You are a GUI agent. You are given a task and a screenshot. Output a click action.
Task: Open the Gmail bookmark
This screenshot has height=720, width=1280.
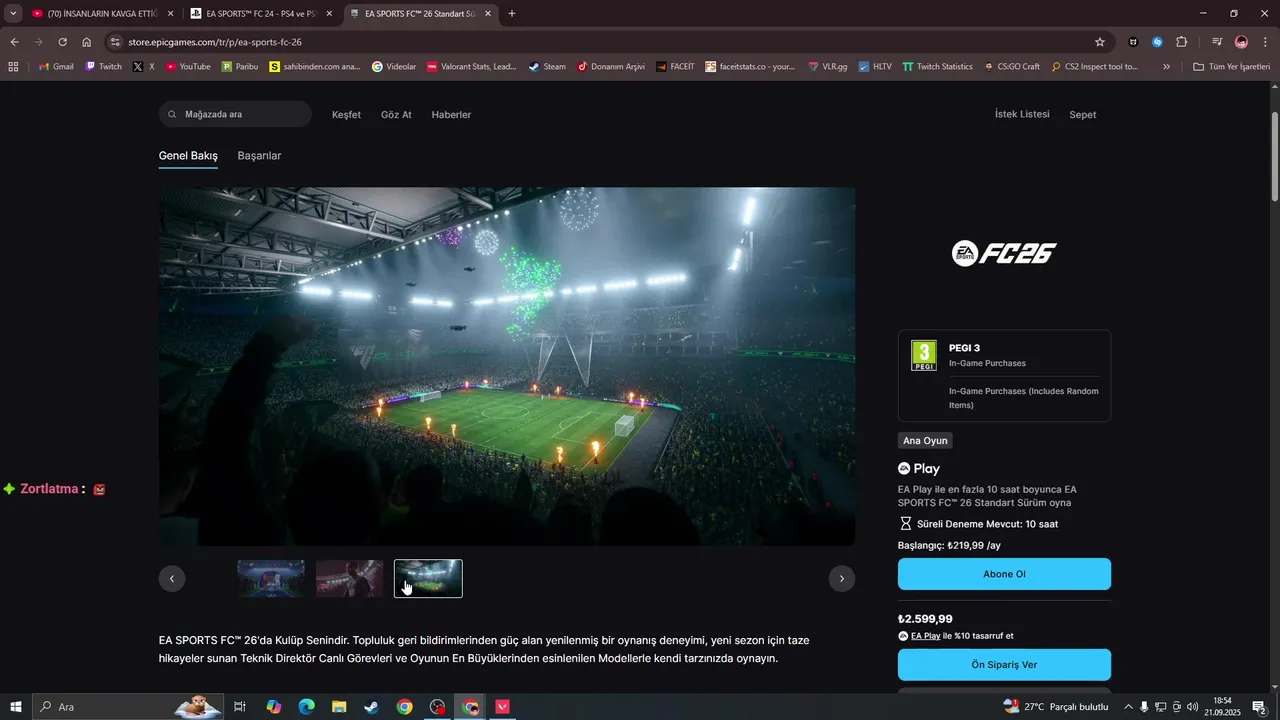coord(56,67)
